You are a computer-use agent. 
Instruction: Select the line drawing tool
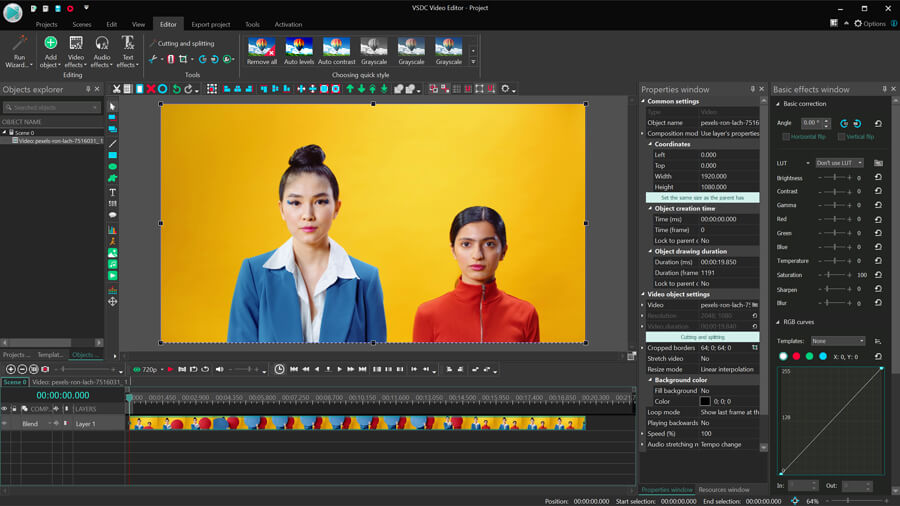click(x=112, y=143)
